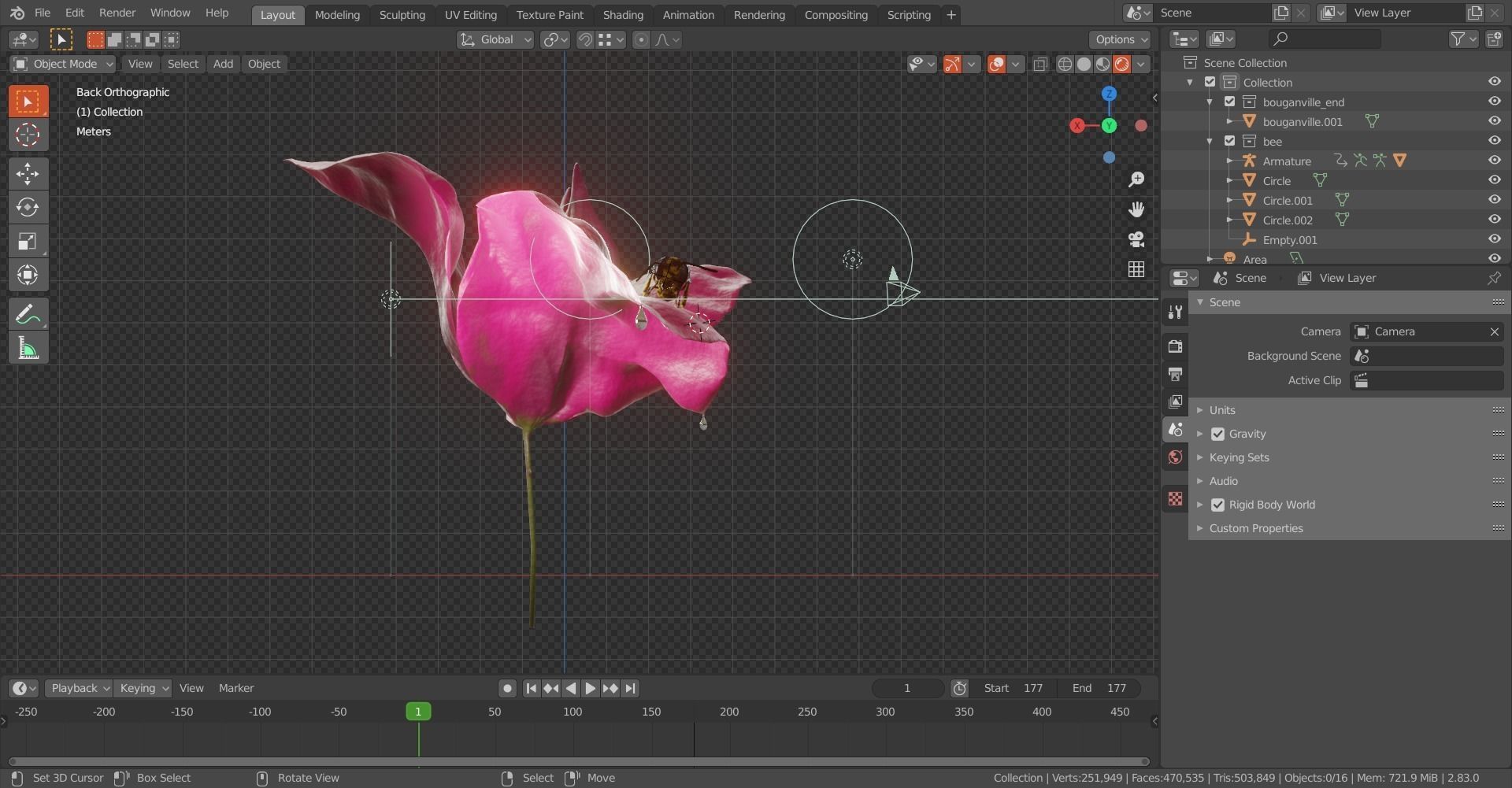Viewport: 1512px width, 788px height.
Task: Jump to the timeline start frame
Action: pos(531,688)
